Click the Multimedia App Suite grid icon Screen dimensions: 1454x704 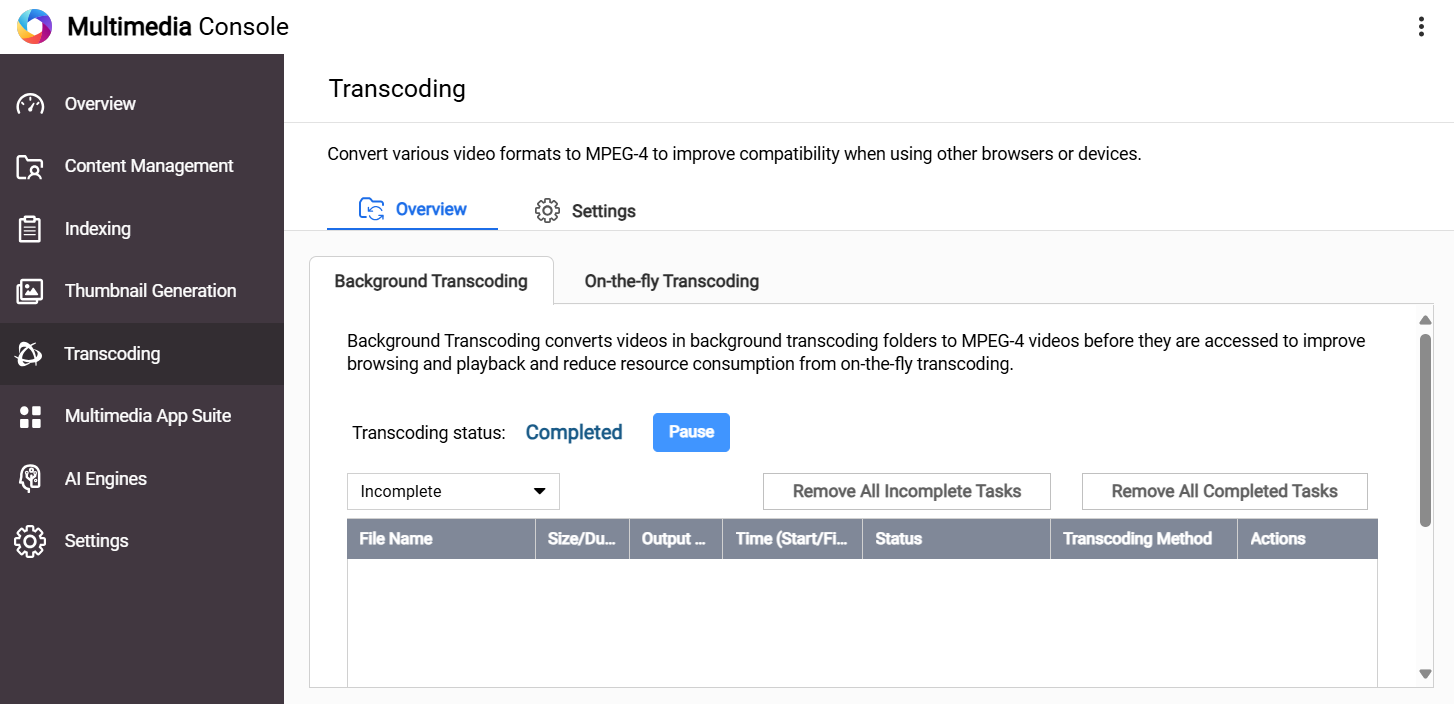click(30, 417)
